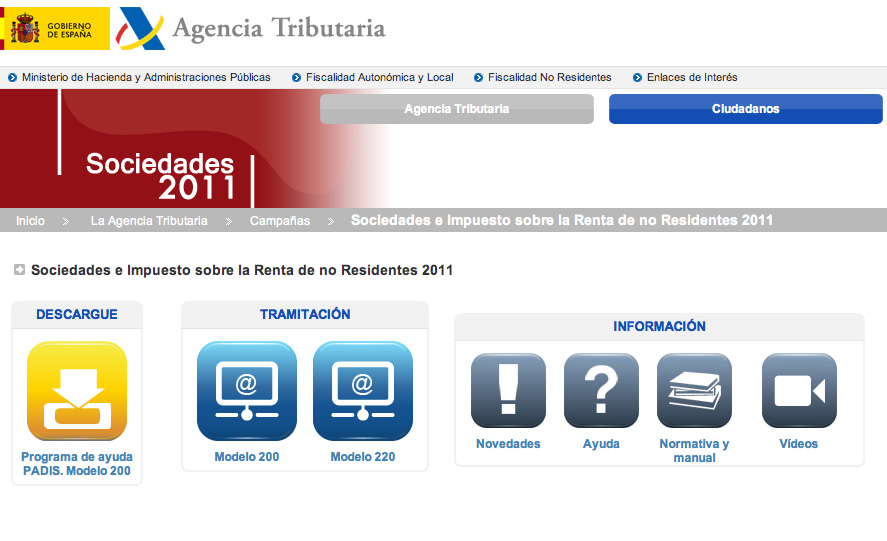Click Programa de ayuda PADIS text link

(77, 464)
